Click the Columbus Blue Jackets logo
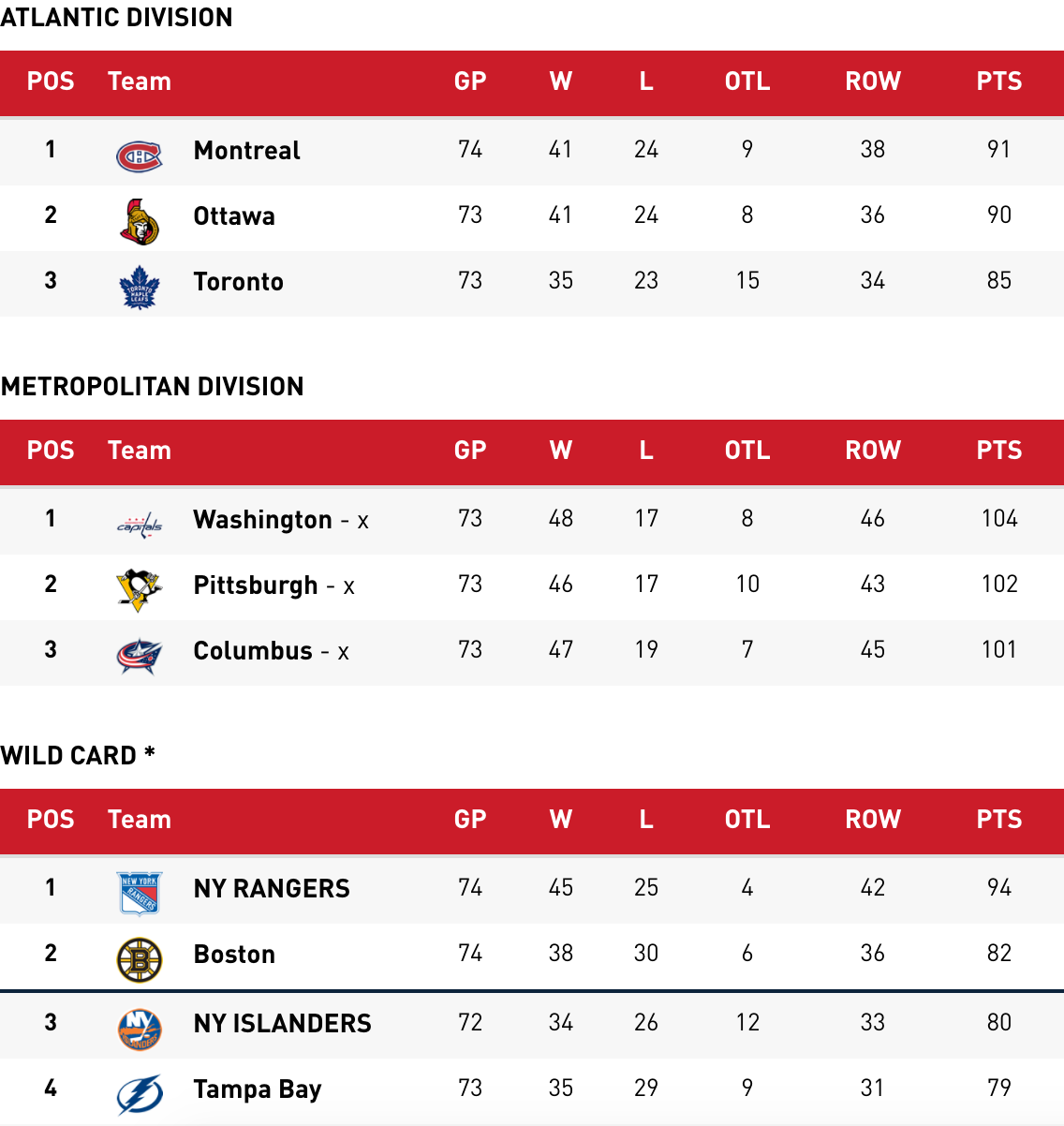Screen dimensions: 1064x1126 [x=140, y=656]
